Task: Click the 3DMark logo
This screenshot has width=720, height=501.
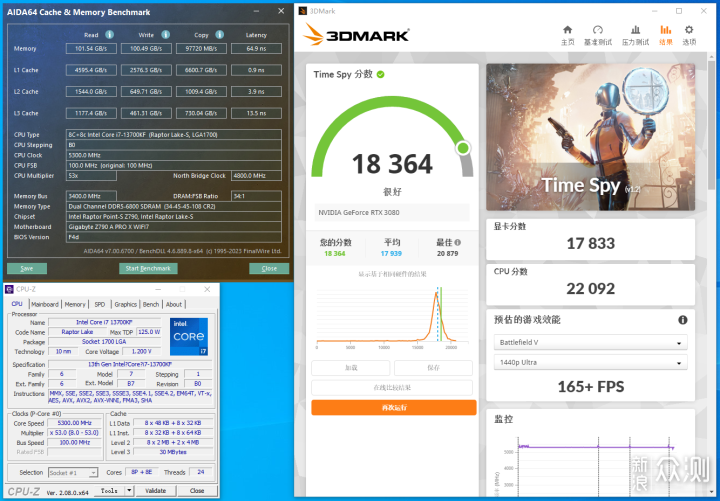Action: click(356, 34)
